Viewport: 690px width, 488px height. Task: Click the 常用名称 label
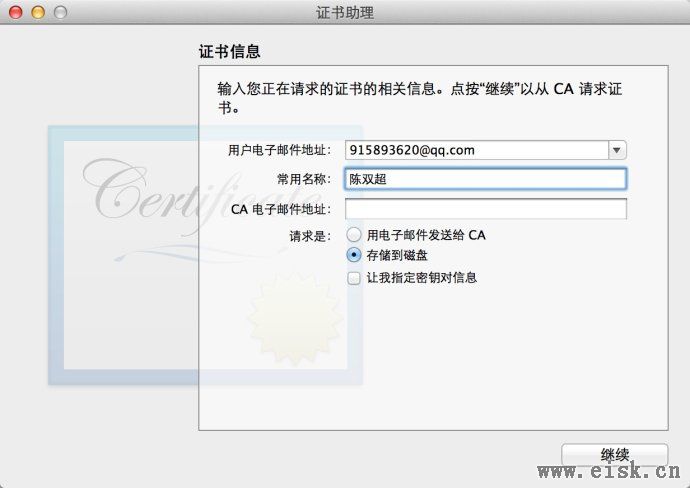[304, 179]
